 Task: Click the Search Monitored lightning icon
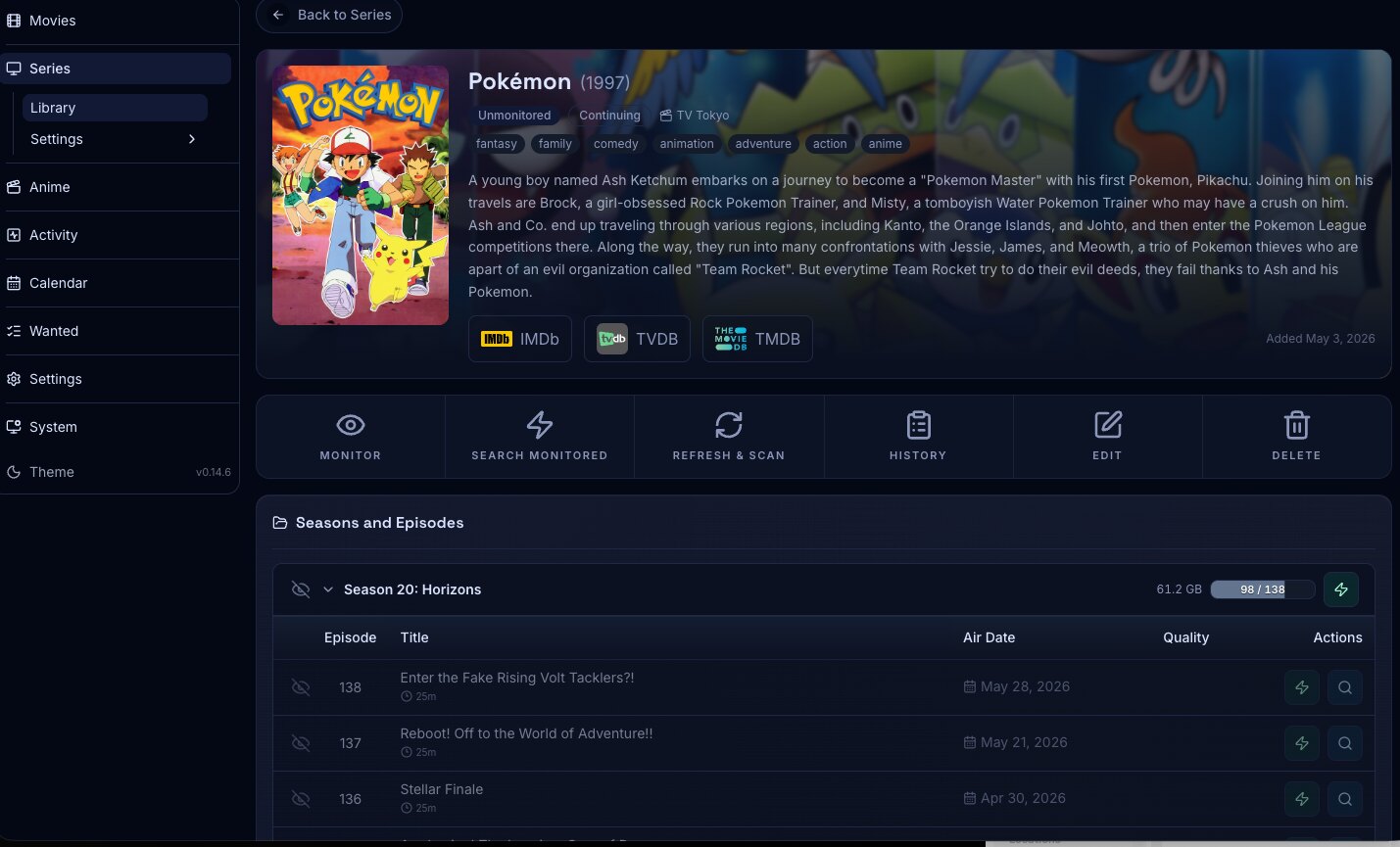(540, 425)
